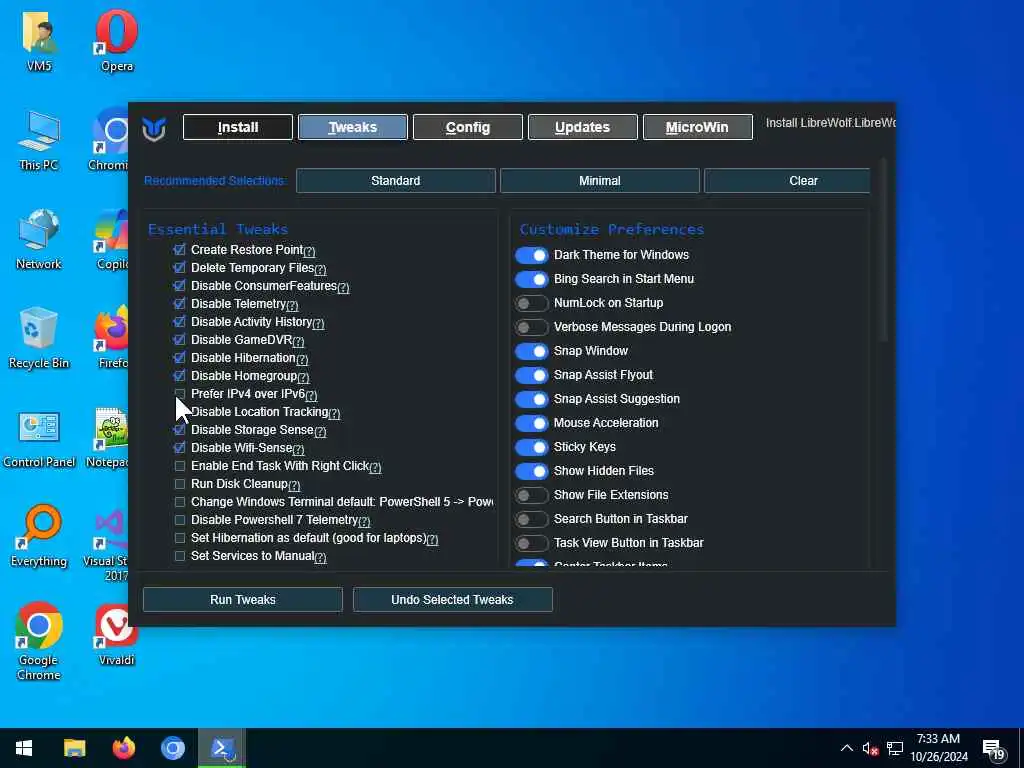Switch to the Config tab

468,127
